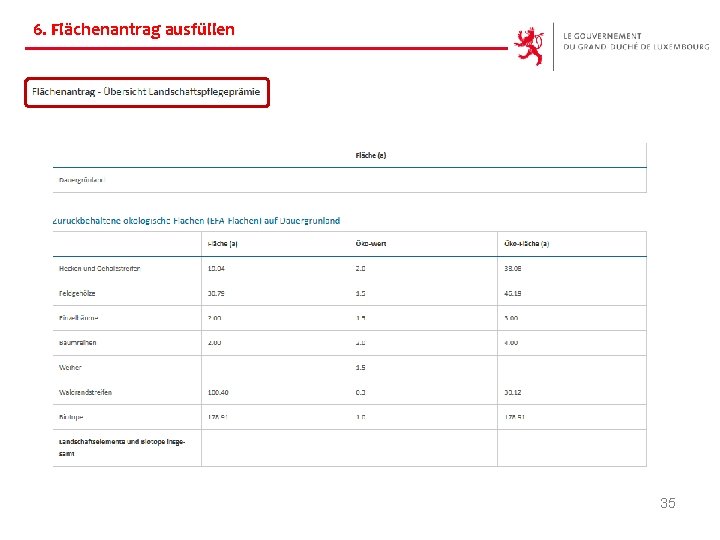Click the Fläche value in Baumreihen row
The image size is (720, 540).
[214, 343]
